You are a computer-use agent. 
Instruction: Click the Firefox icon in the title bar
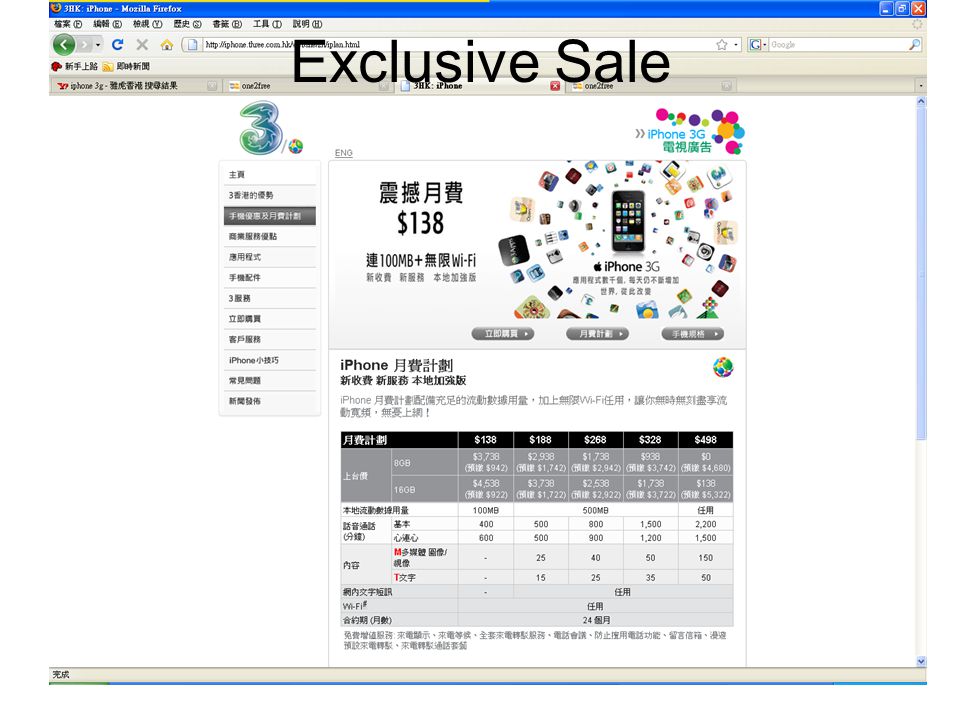[x=56, y=8]
